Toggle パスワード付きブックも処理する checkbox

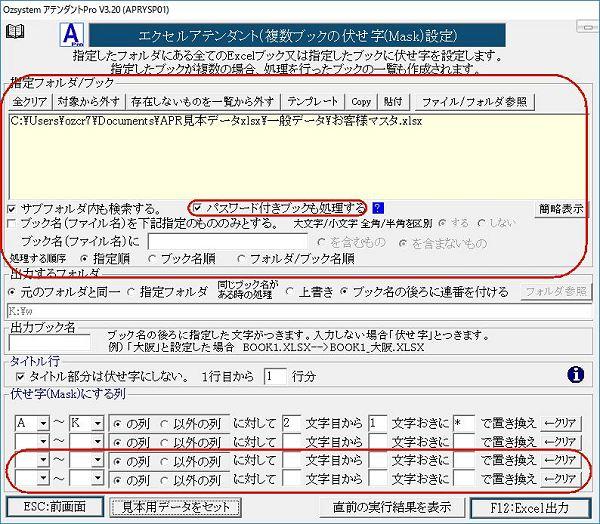(x=197, y=208)
